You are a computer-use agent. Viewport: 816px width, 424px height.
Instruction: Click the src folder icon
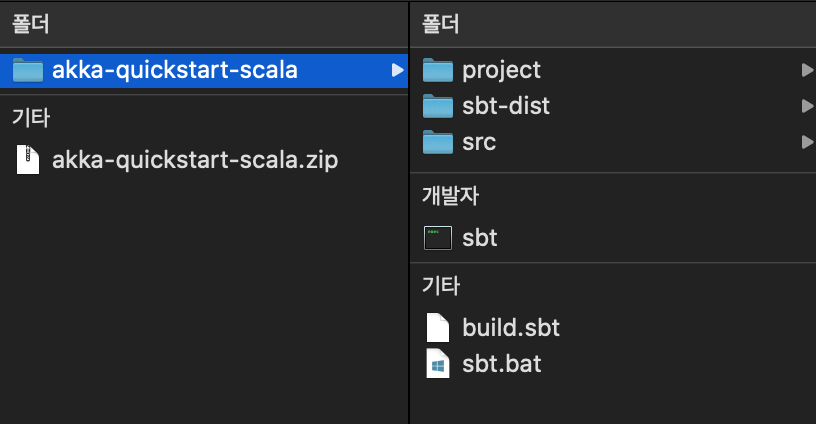(x=438, y=142)
